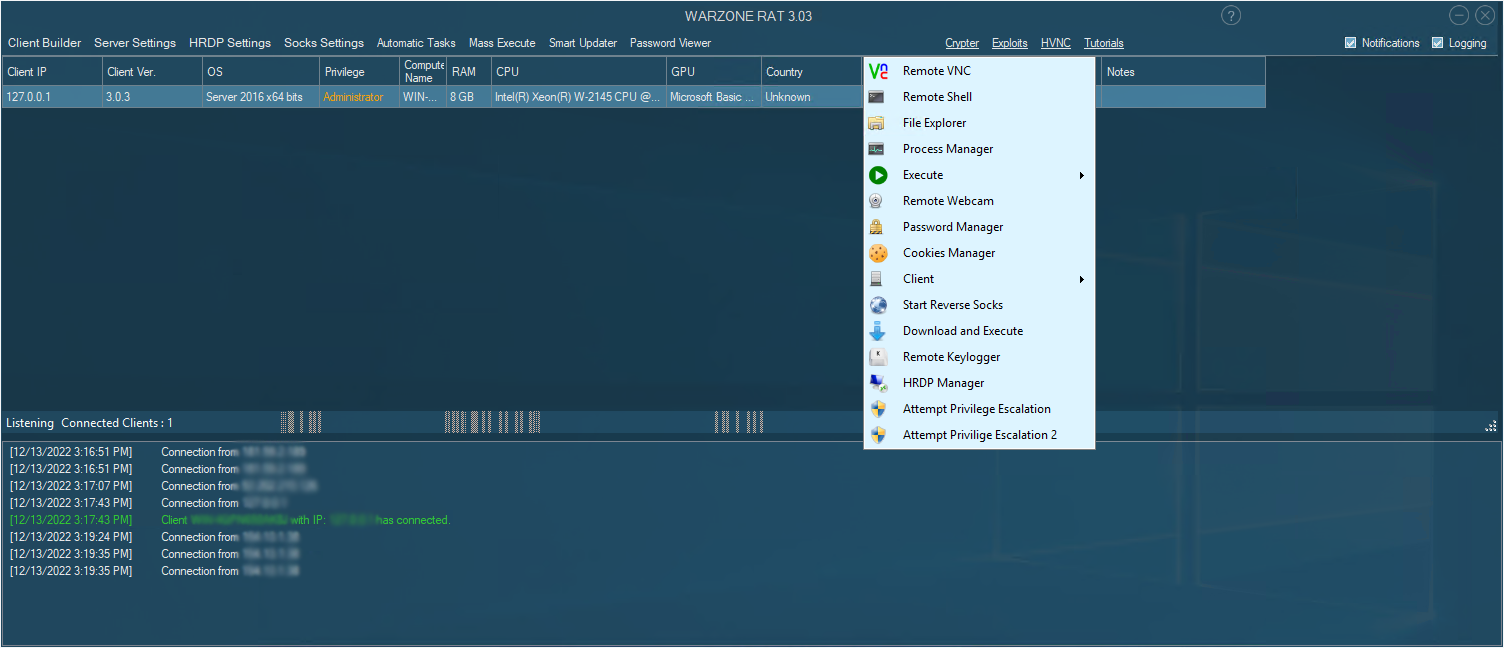This screenshot has height=648, width=1504.
Task: Click the Remote Shell terminal icon
Action: 877,97
